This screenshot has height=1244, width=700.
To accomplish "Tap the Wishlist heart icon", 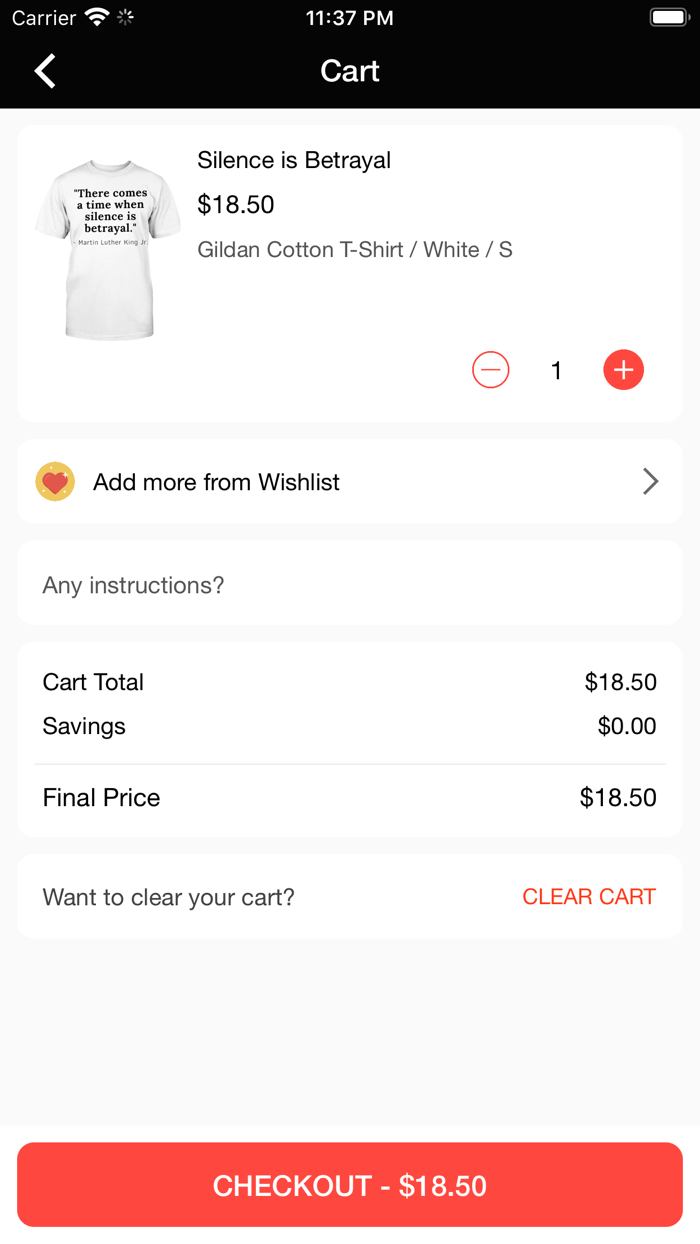I will tap(55, 482).
